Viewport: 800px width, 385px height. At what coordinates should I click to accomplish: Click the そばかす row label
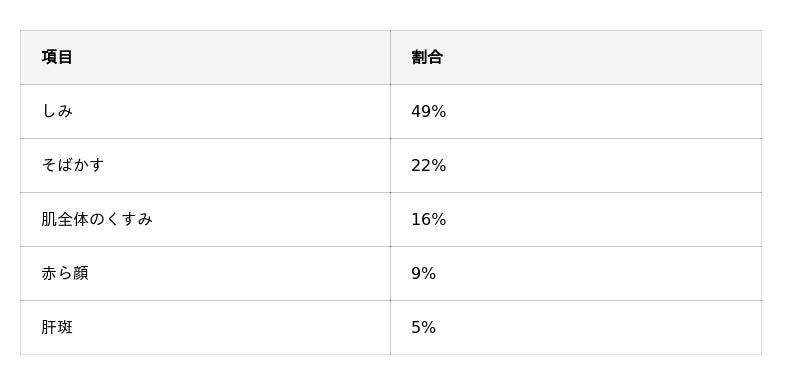click(72, 165)
